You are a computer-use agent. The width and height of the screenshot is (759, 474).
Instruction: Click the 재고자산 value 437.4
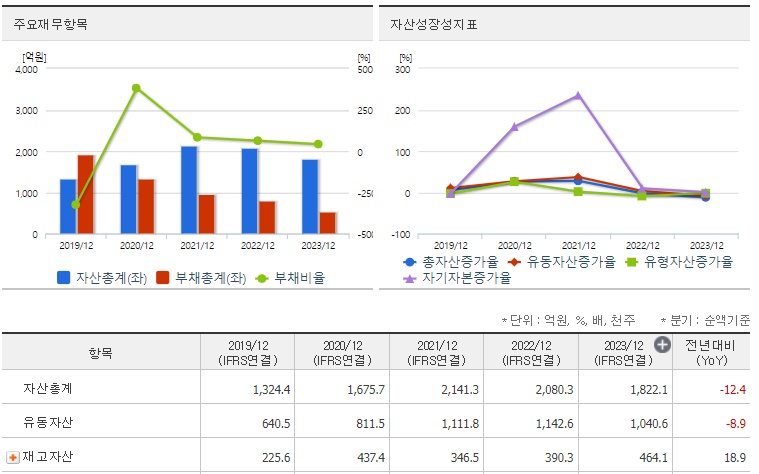tap(370, 457)
